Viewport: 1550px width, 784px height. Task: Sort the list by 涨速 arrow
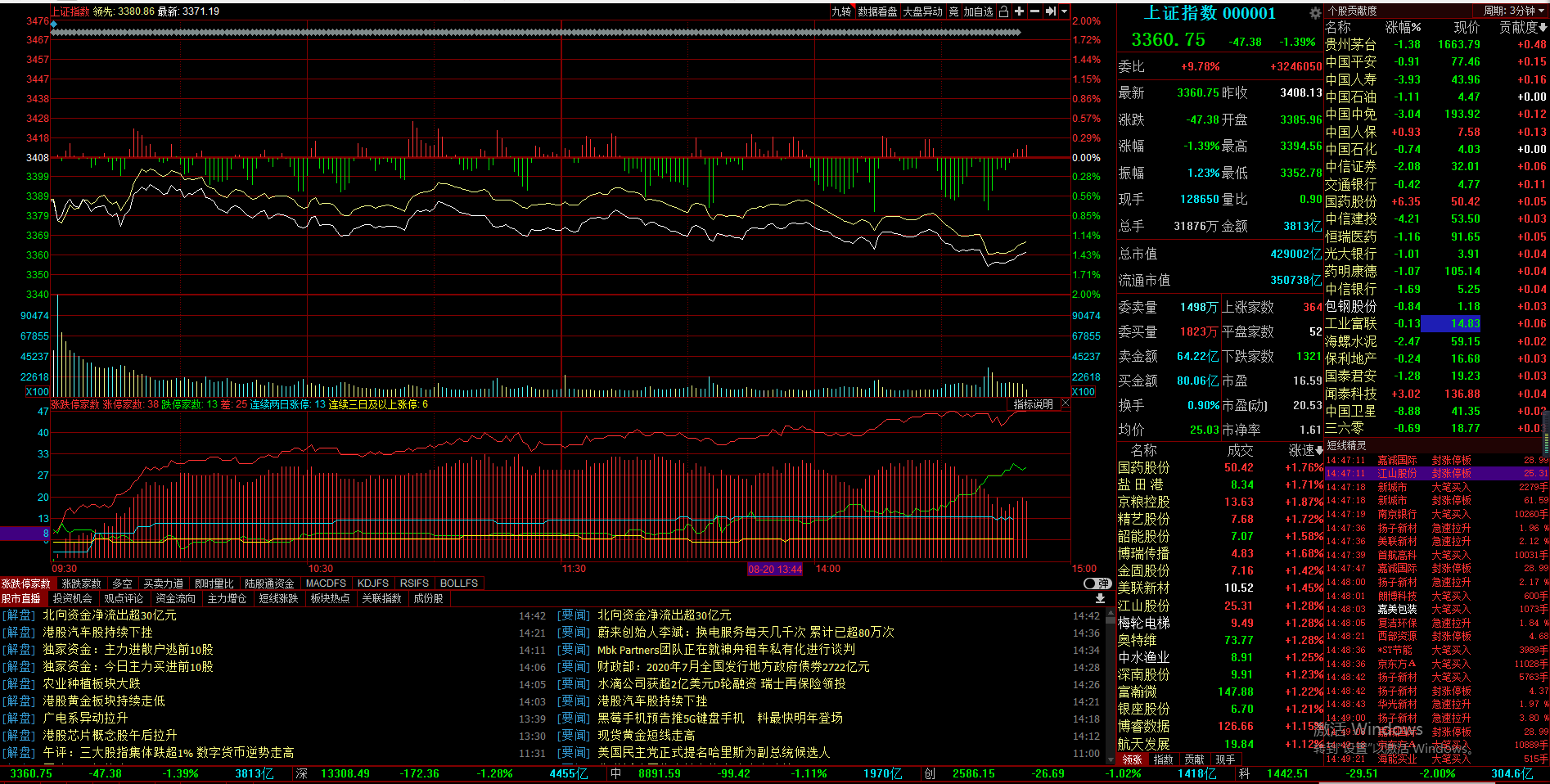pyautogui.click(x=1319, y=451)
